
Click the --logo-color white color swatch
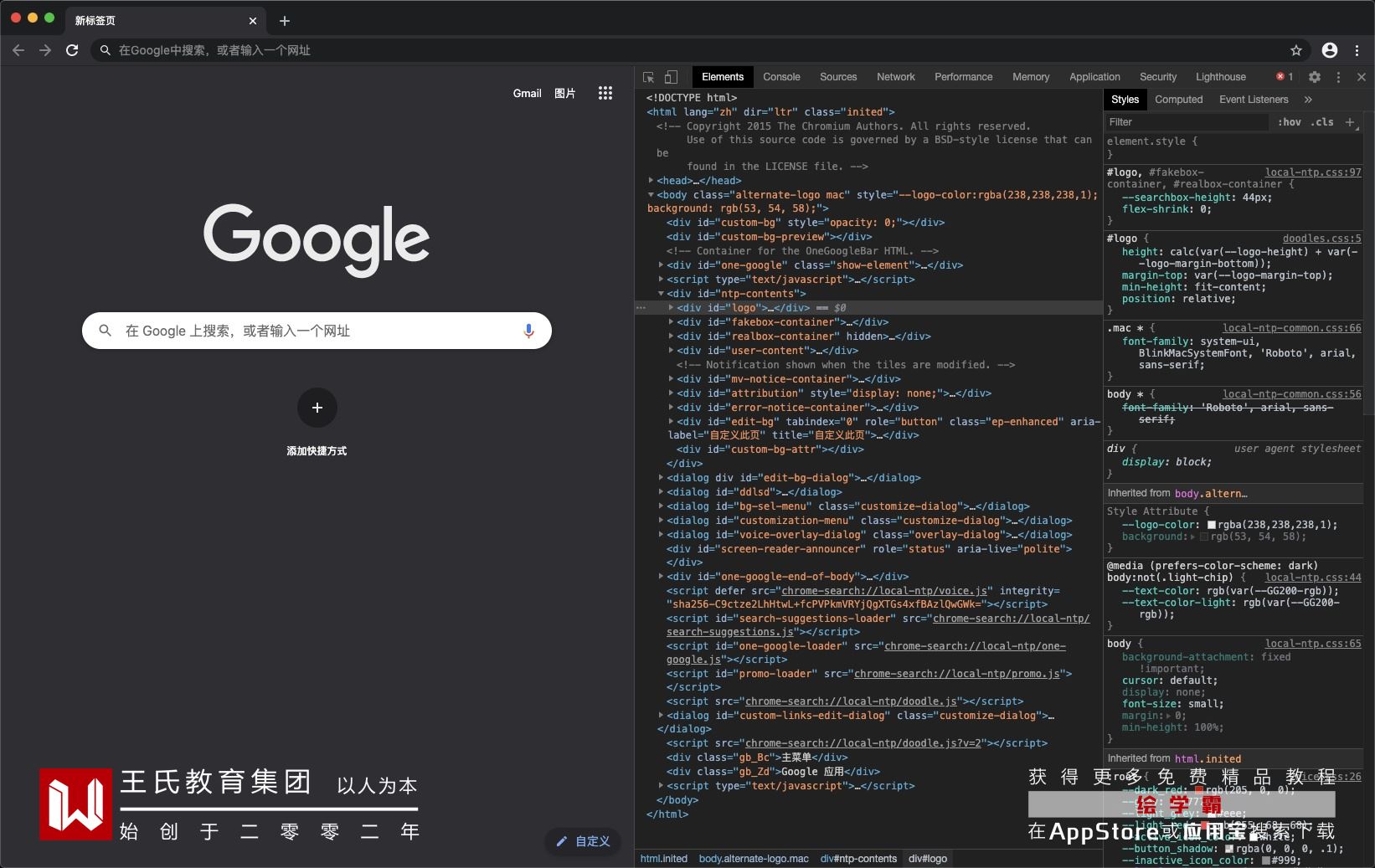pyautogui.click(x=1211, y=525)
